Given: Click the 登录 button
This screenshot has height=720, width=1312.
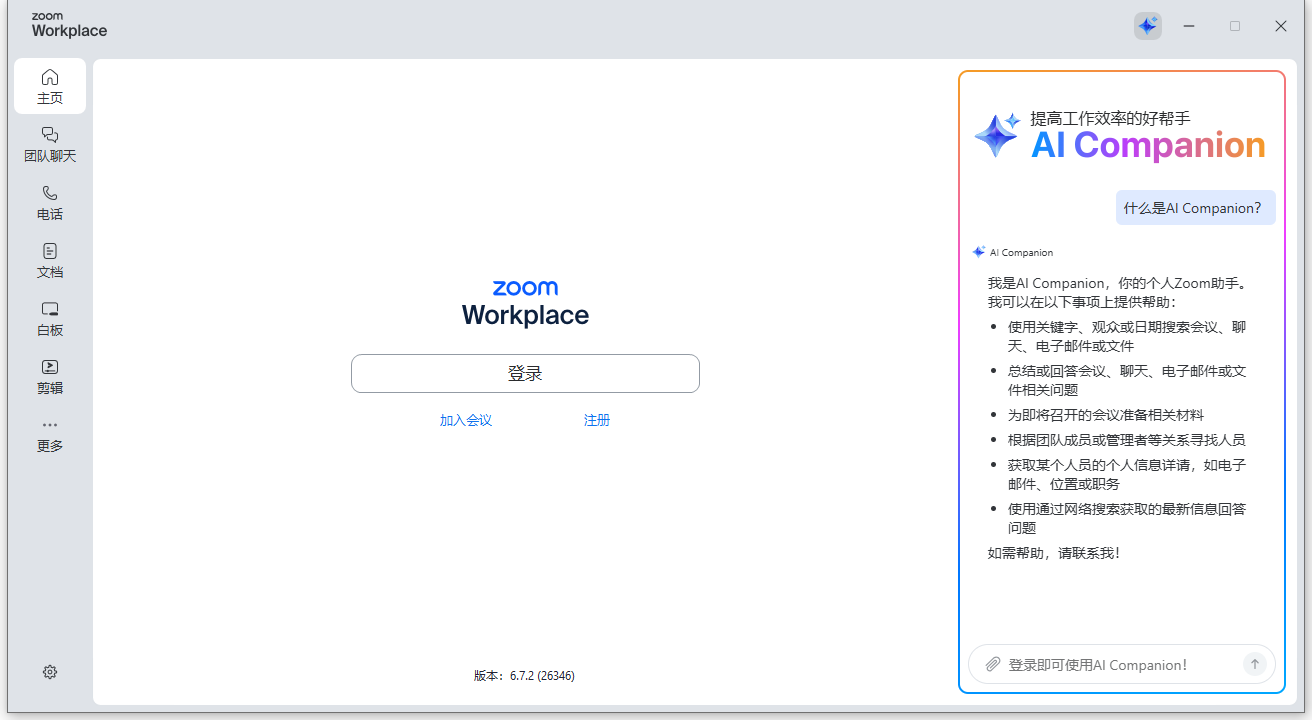Looking at the screenshot, I should pyautogui.click(x=525, y=373).
